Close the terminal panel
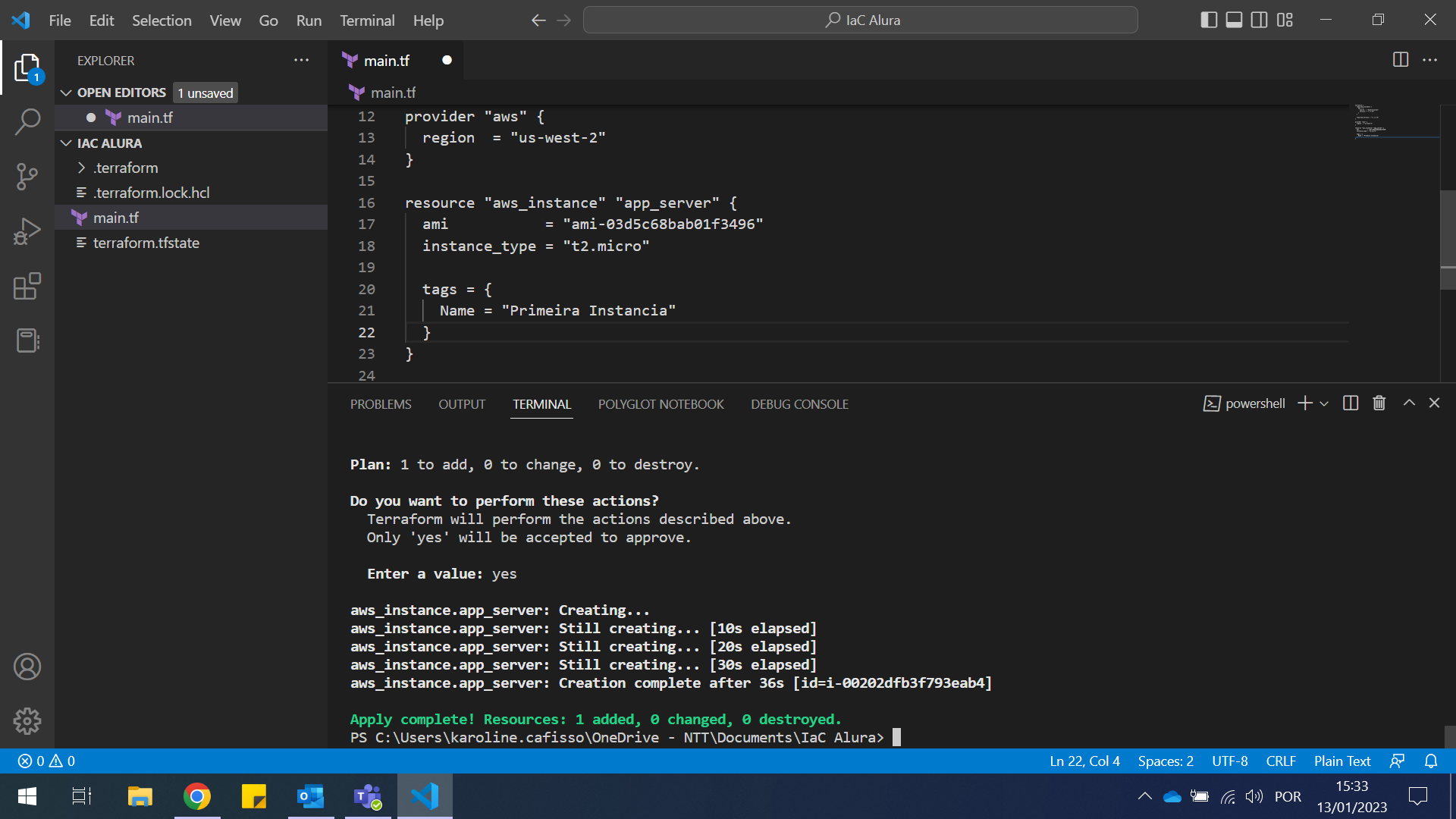 coord(1434,403)
